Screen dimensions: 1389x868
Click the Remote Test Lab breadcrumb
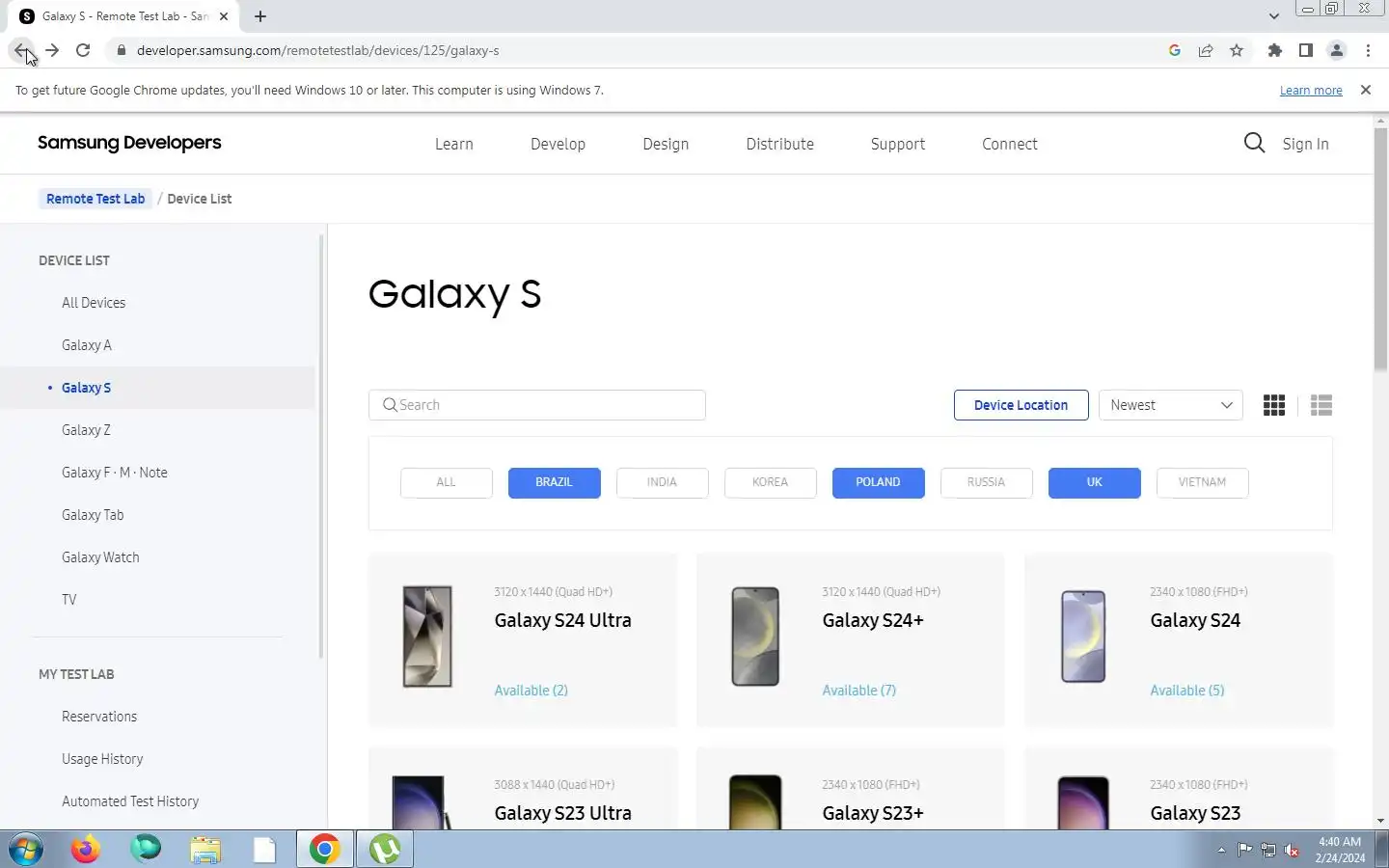point(95,199)
